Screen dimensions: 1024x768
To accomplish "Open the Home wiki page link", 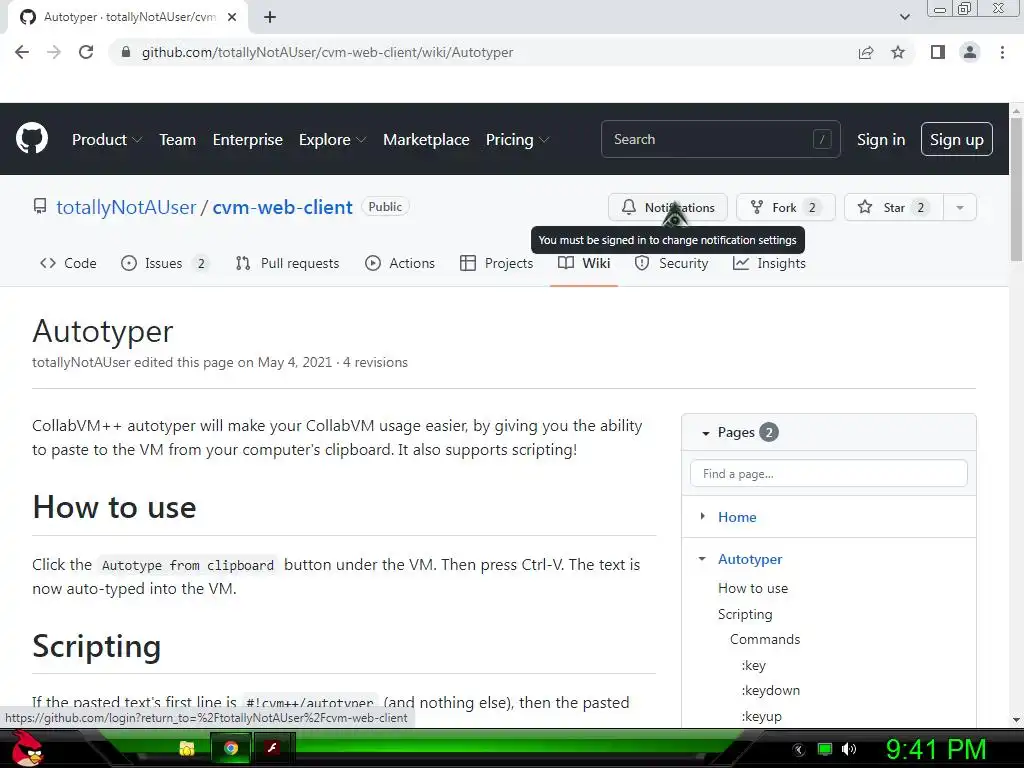I will [737, 517].
